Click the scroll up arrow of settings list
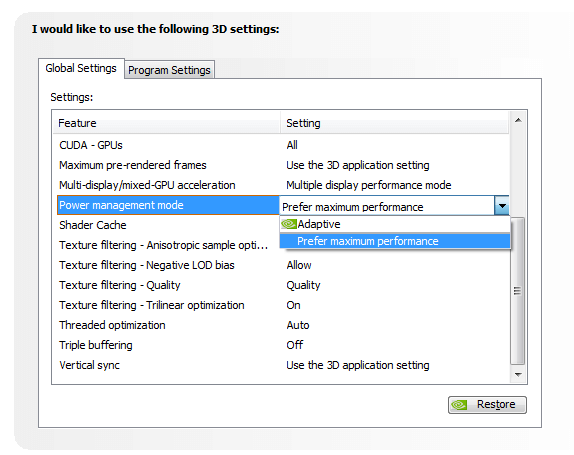 pos(518,120)
